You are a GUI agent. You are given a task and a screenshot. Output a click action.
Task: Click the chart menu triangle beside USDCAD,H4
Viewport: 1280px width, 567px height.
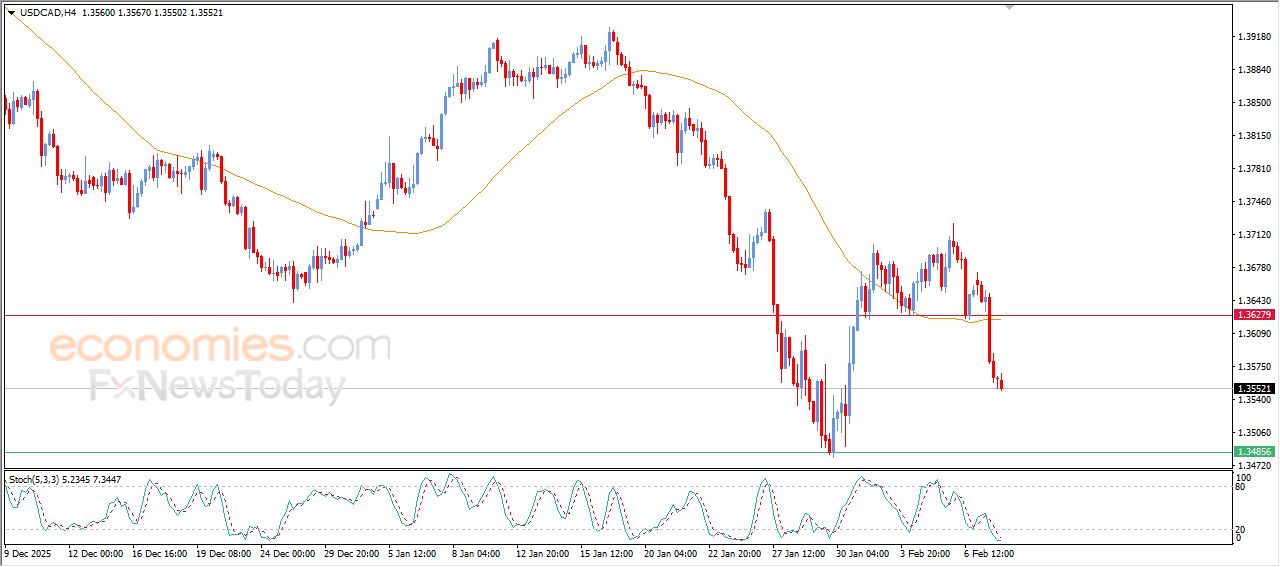click(11, 13)
